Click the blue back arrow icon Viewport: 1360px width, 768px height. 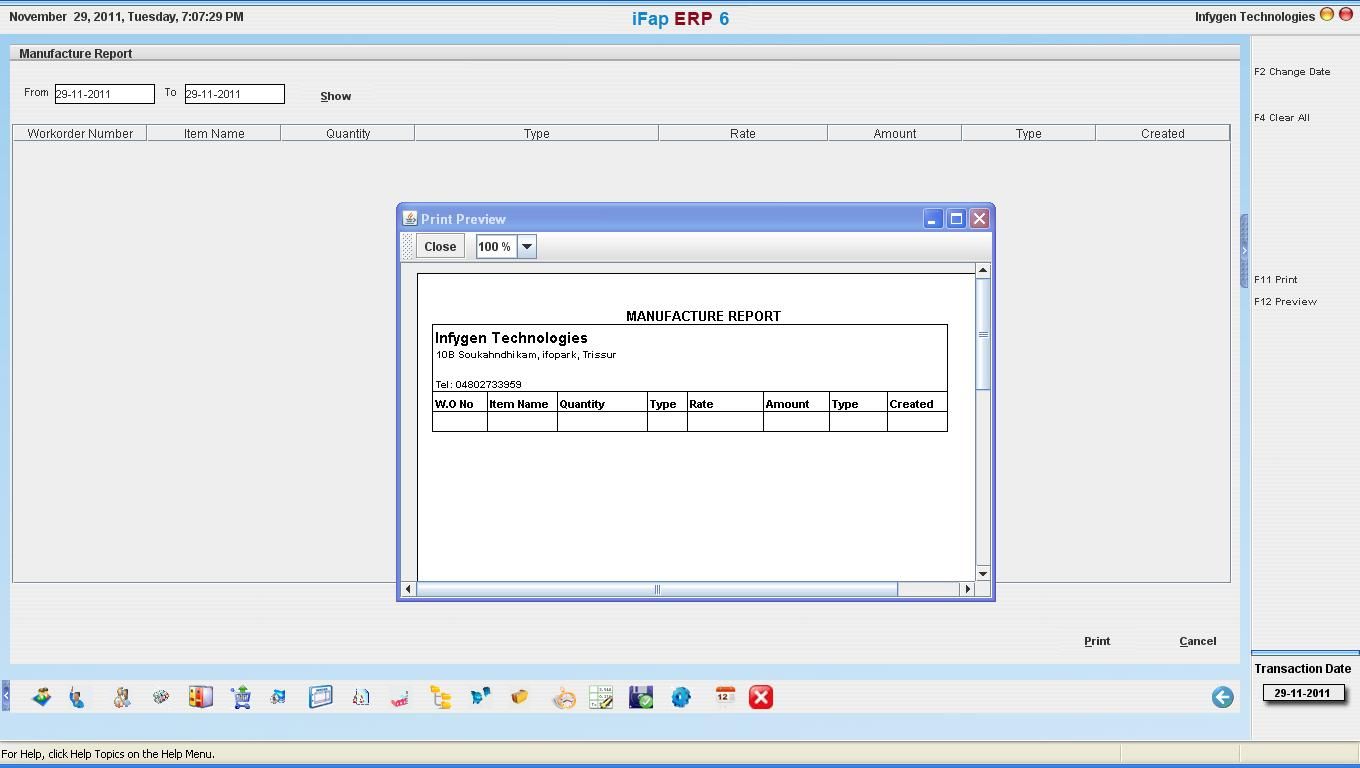[x=1222, y=697]
